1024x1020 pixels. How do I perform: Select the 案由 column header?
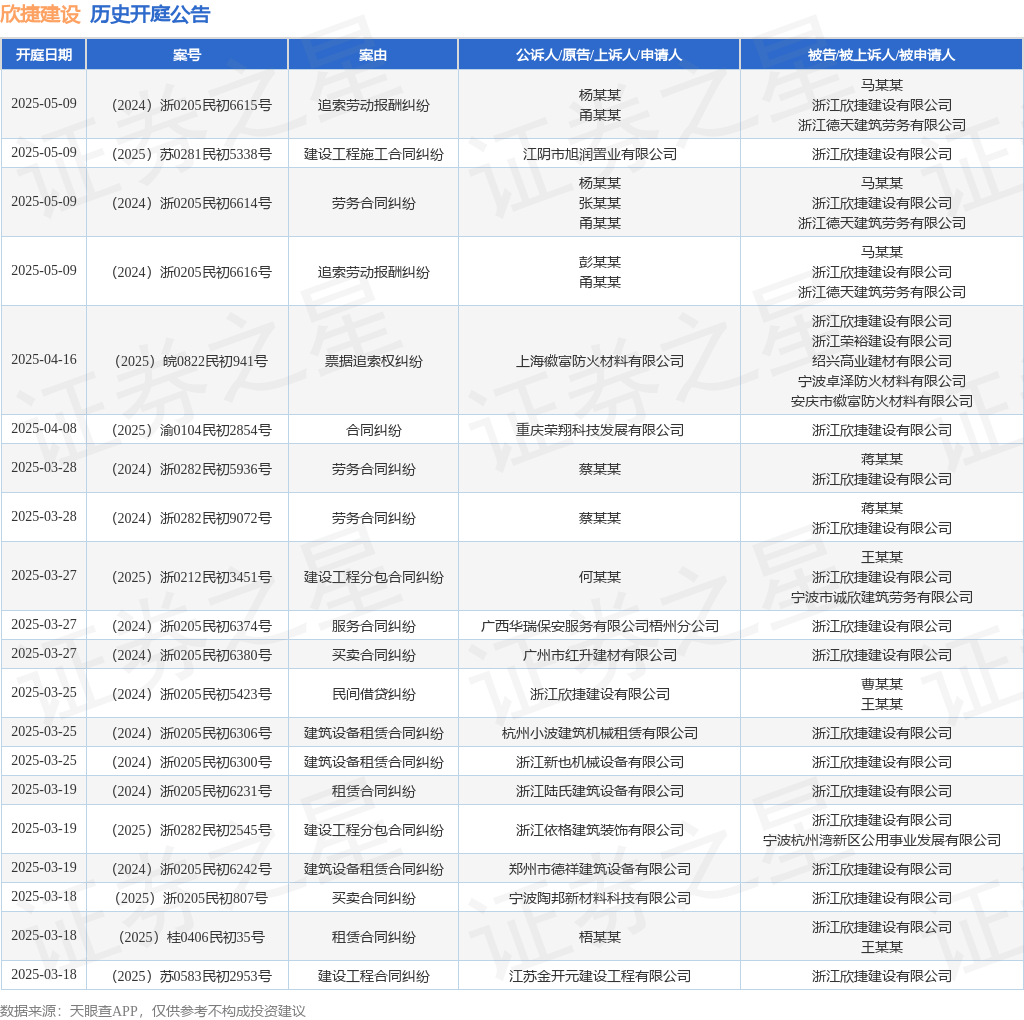click(x=373, y=55)
